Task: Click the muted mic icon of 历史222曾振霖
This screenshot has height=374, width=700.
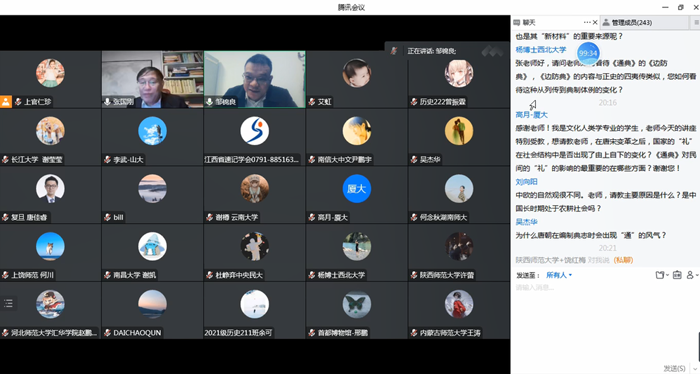Action: pyautogui.click(x=414, y=102)
